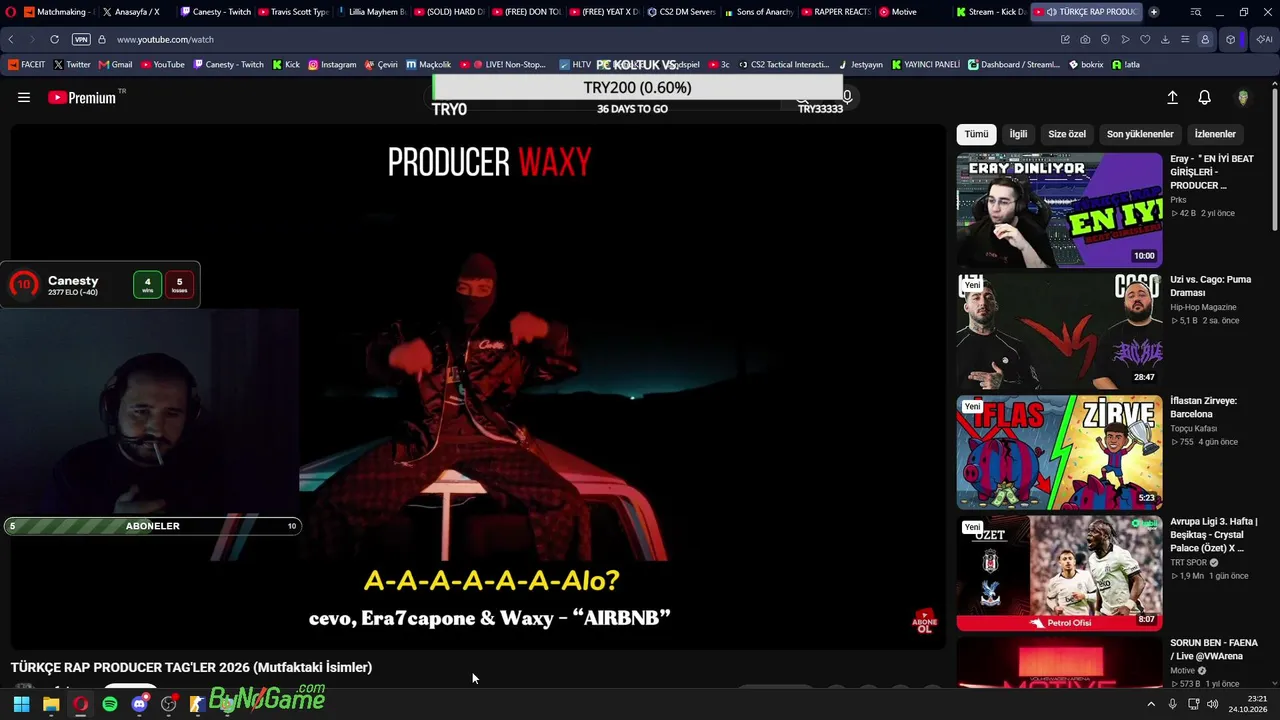The width and height of the screenshot is (1280, 720).
Task: Select the 'Son yüklenenler' filter chip
Action: click(x=1140, y=134)
